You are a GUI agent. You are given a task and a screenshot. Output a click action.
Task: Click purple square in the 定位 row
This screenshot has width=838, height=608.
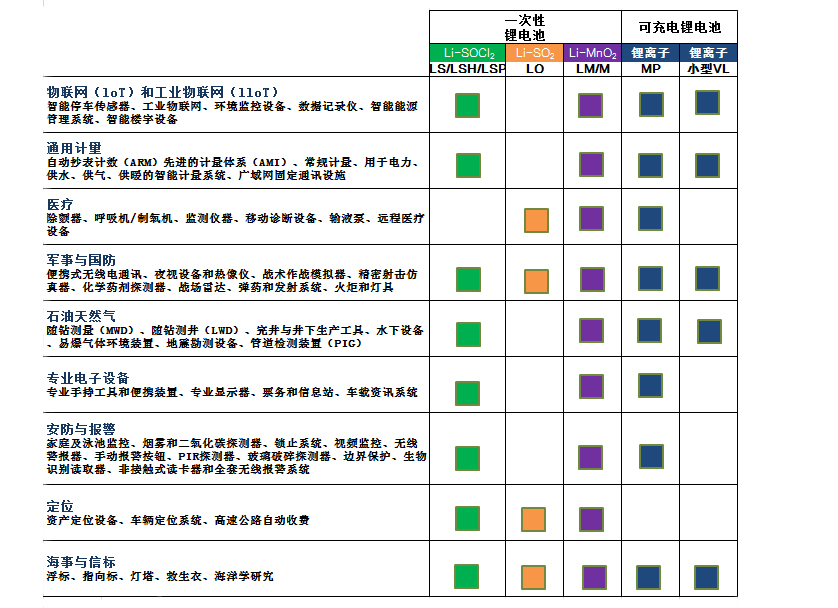(x=592, y=519)
